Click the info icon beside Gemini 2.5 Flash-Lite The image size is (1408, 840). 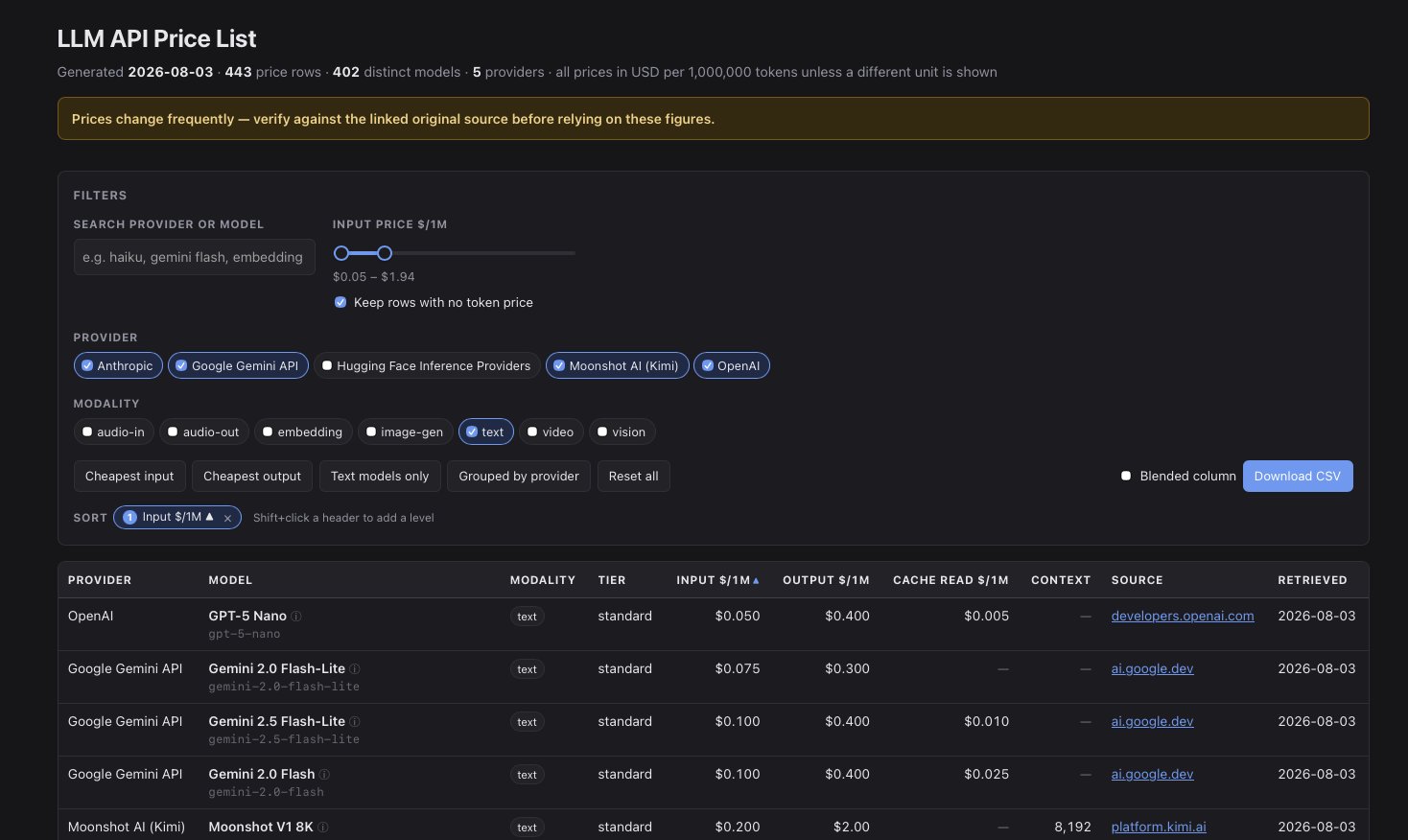355,722
